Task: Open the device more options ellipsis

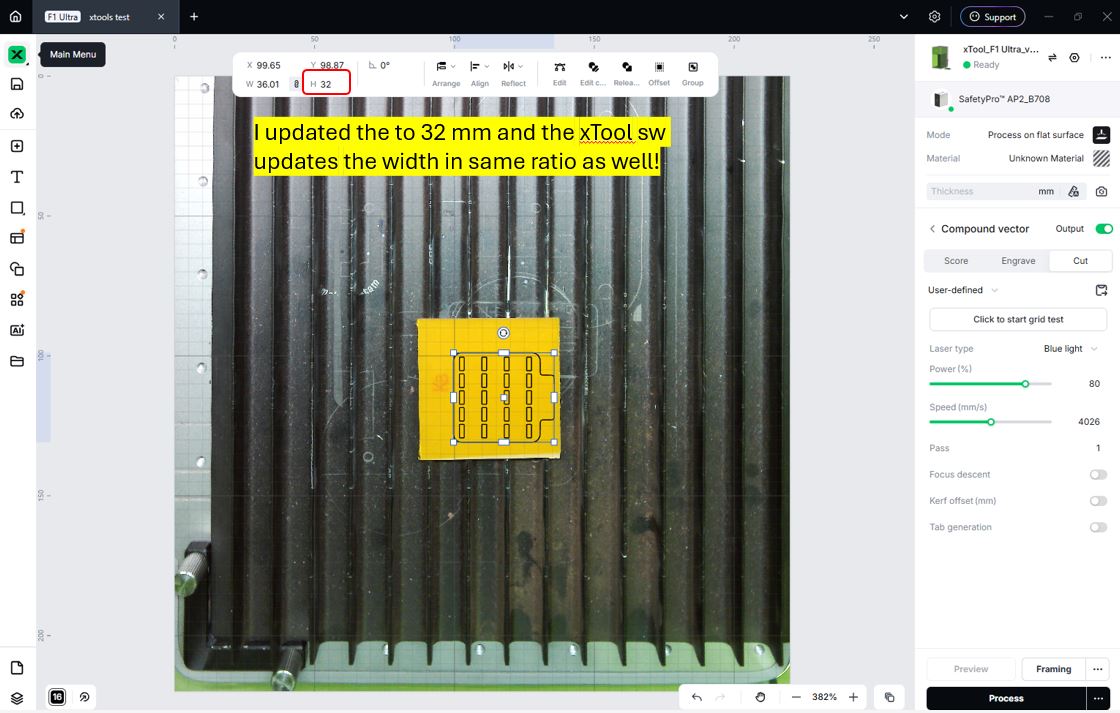Action: click(x=1106, y=58)
